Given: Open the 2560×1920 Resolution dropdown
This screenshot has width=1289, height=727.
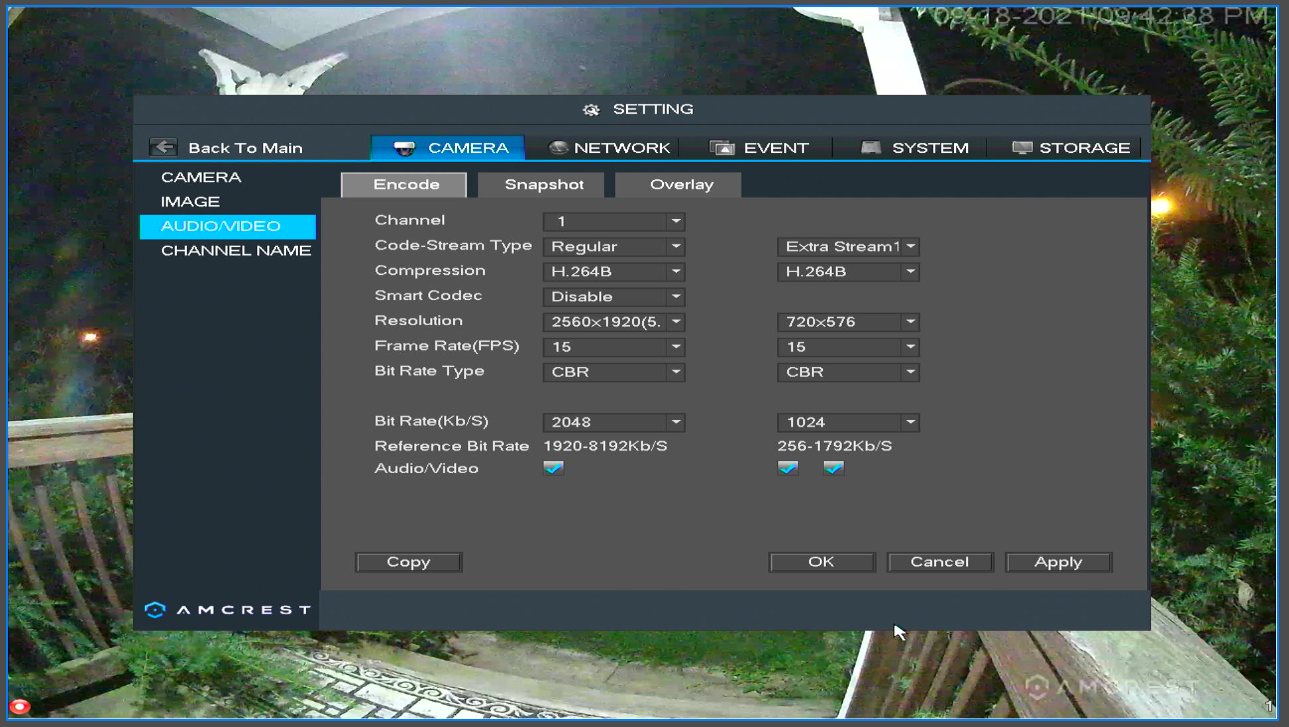Looking at the screenshot, I should 614,322.
